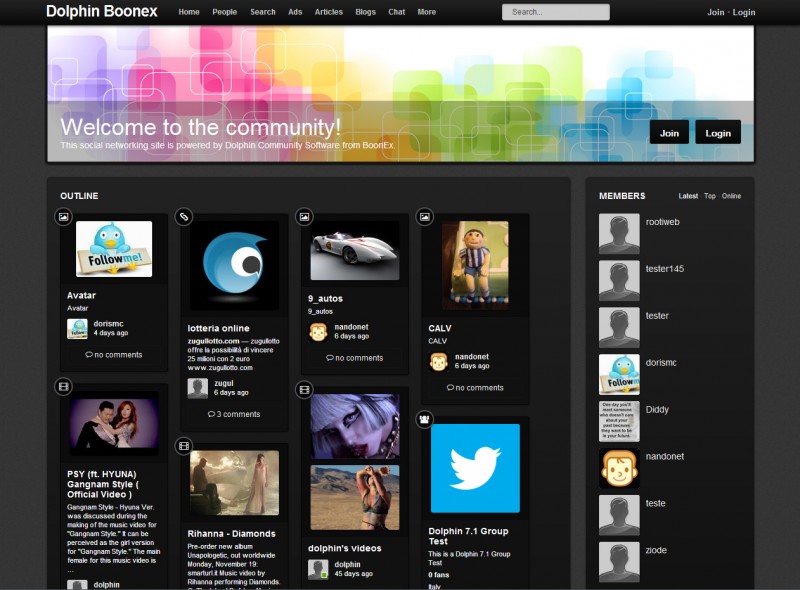This screenshot has width=800, height=590.
Task: Open tester's member avatar
Action: 619,328
